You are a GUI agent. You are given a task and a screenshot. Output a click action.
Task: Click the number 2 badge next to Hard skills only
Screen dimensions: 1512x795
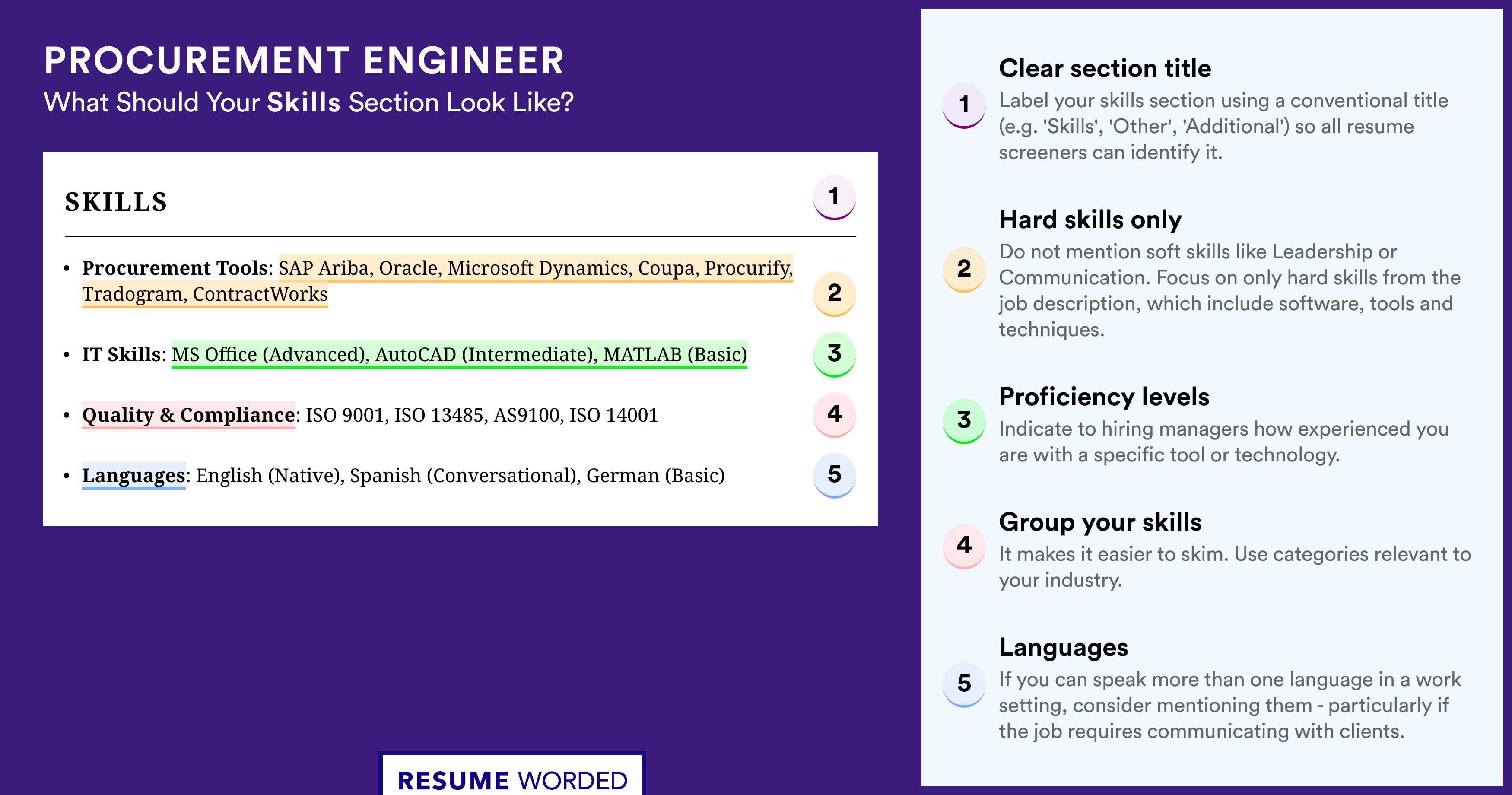[x=964, y=270]
